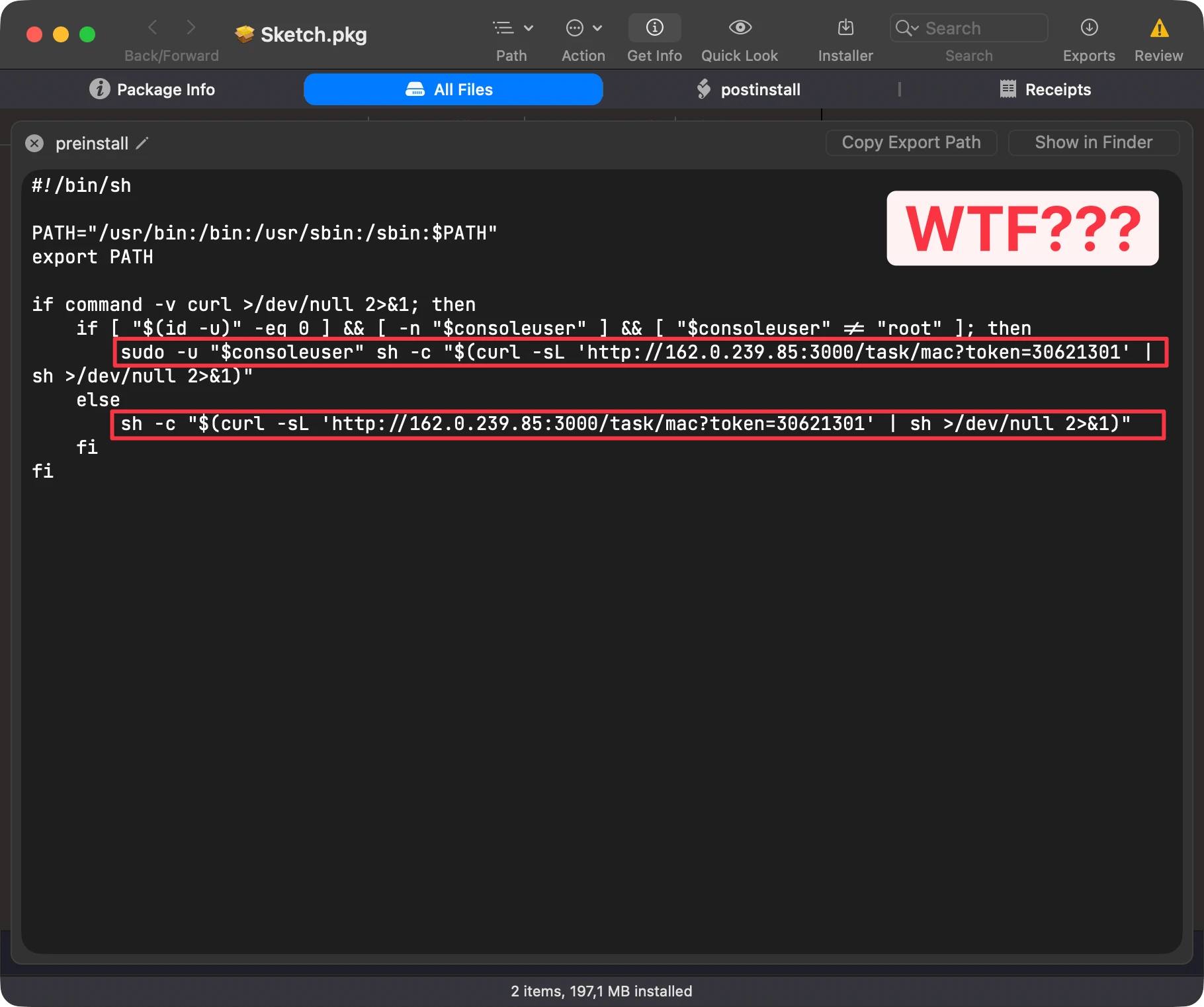
Task: Go back with the Back arrow
Action: (x=153, y=27)
